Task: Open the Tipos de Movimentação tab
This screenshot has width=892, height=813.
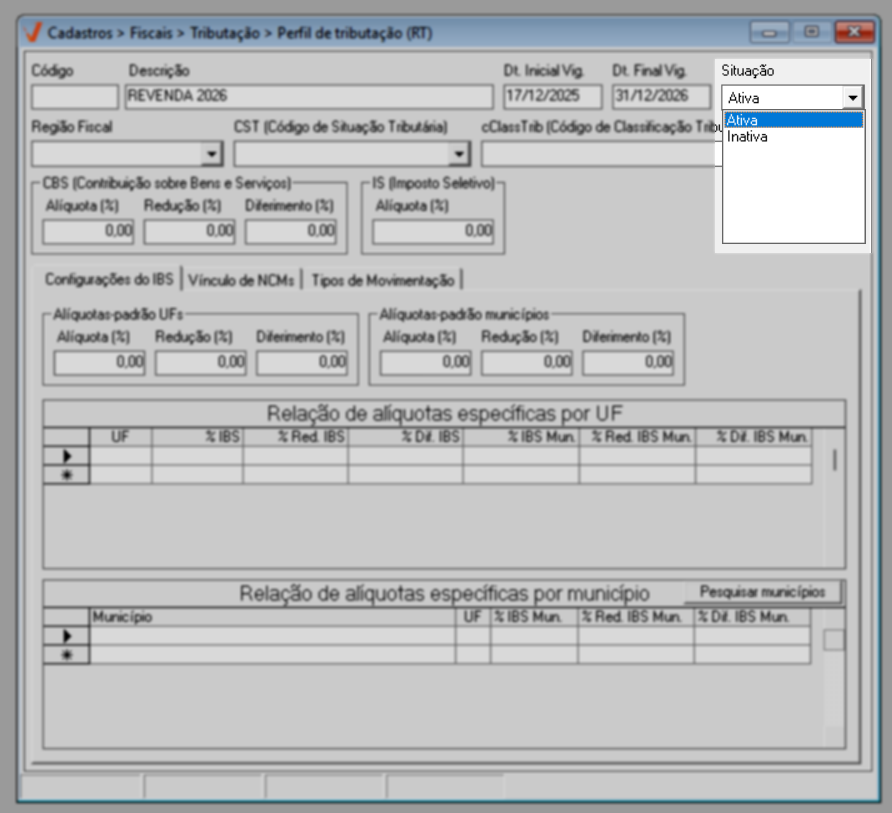Action: (383, 280)
